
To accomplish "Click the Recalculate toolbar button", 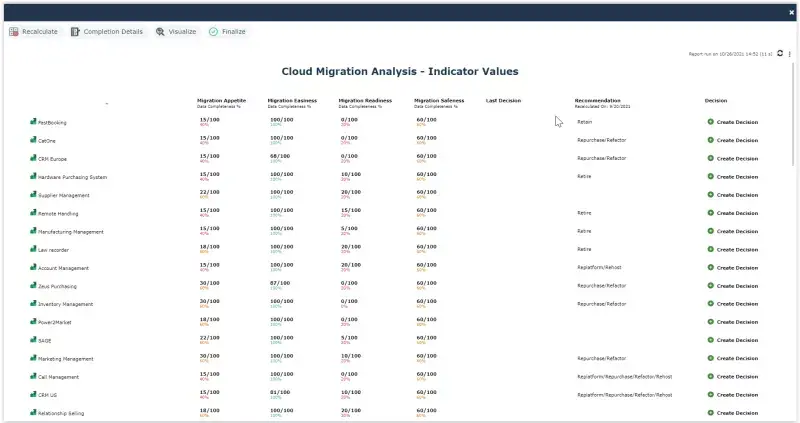I will coord(34,32).
